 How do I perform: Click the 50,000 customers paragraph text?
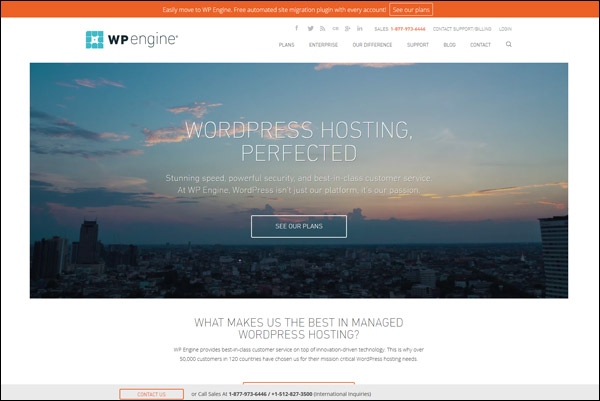[299, 354]
